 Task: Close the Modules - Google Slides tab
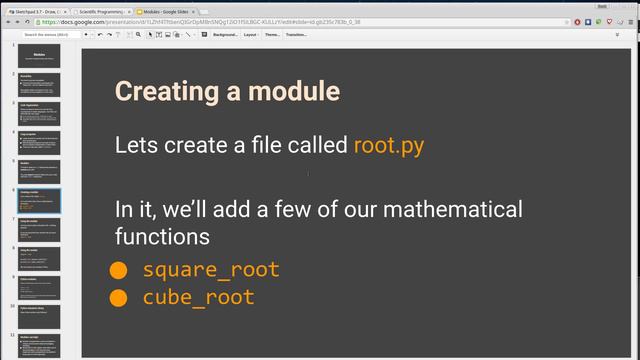193,12
